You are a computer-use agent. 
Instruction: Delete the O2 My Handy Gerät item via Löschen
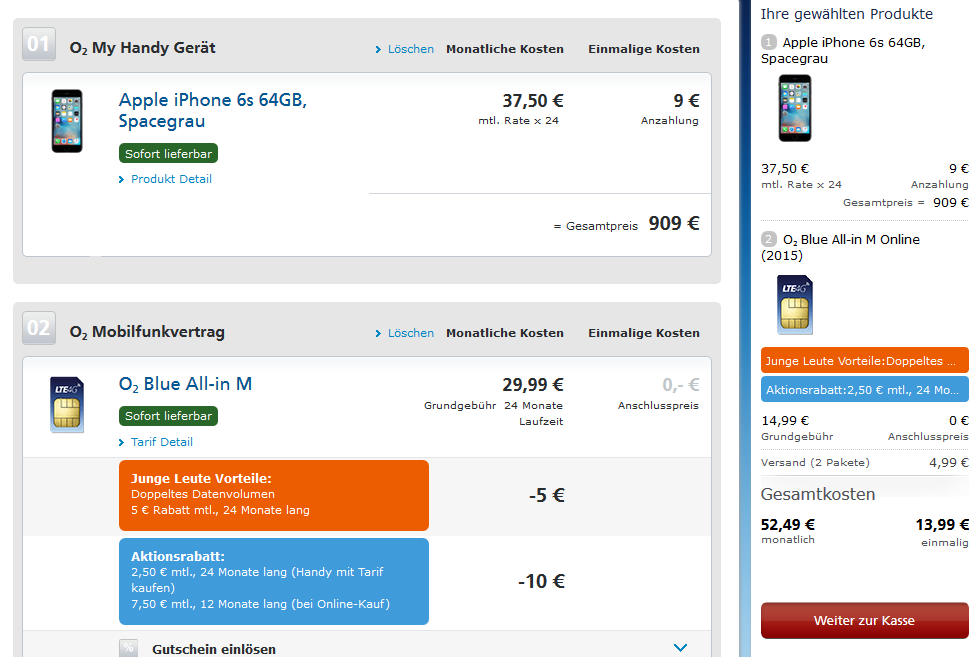click(x=405, y=49)
